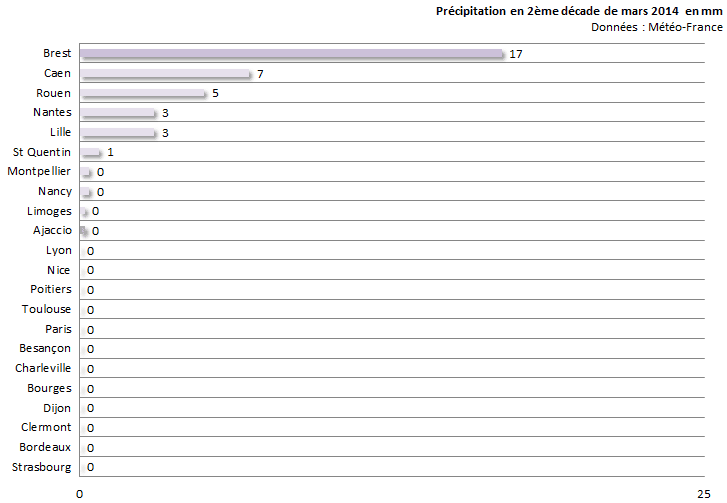Select the St Quentin short bar
Screen dimensions: 727x503
90,153
